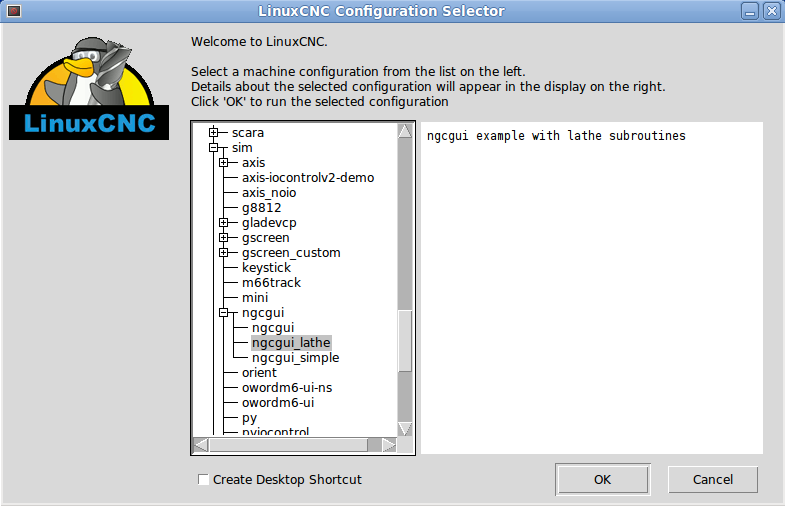Image resolution: width=785 pixels, height=506 pixels.
Task: Click the horizontal scroll left arrow
Action: coord(200,444)
